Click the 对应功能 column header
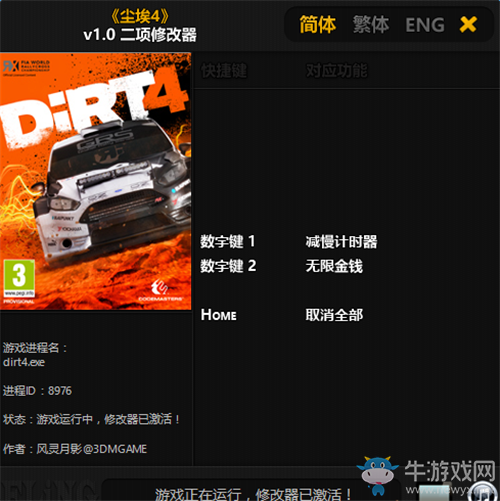 (337, 71)
